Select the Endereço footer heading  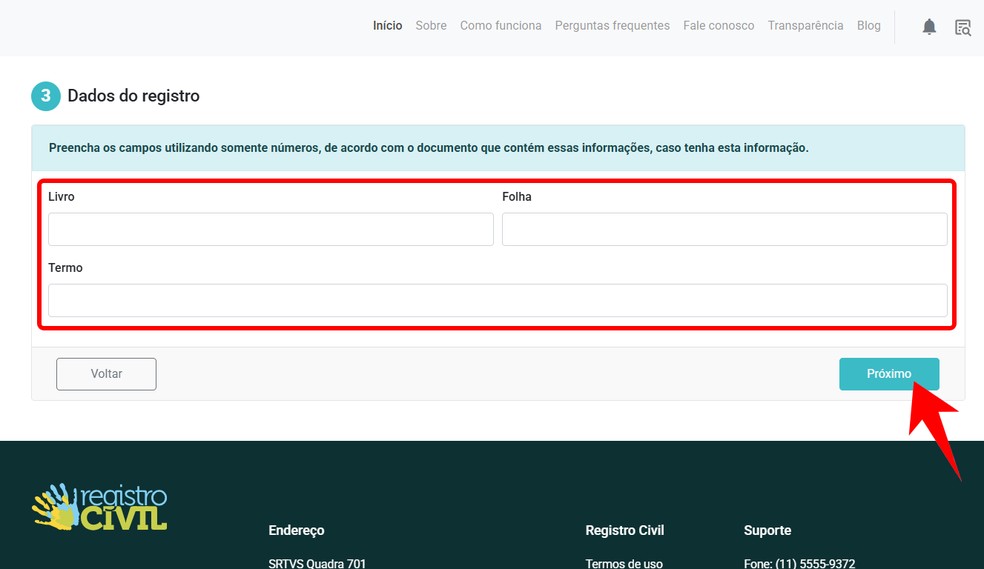pos(296,530)
